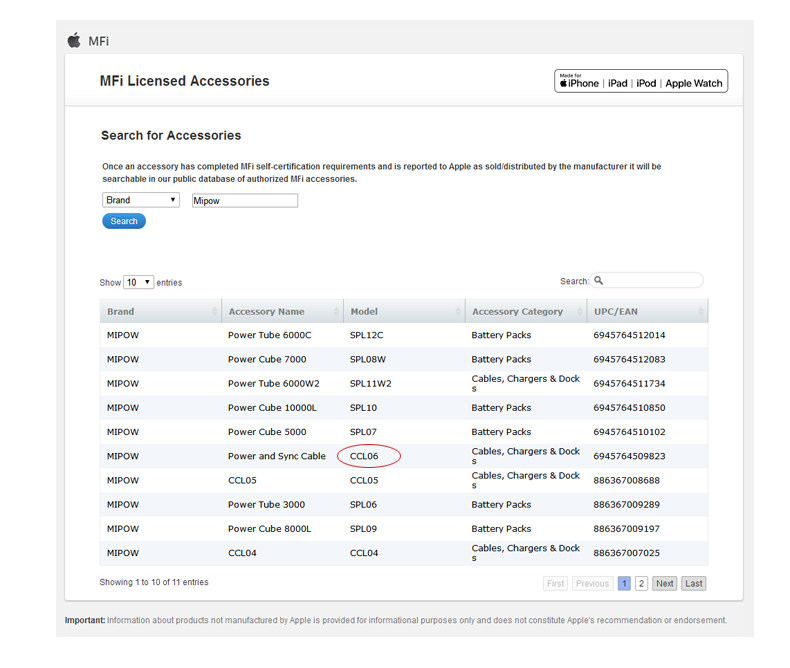Click model SPL11W2

tap(370, 383)
